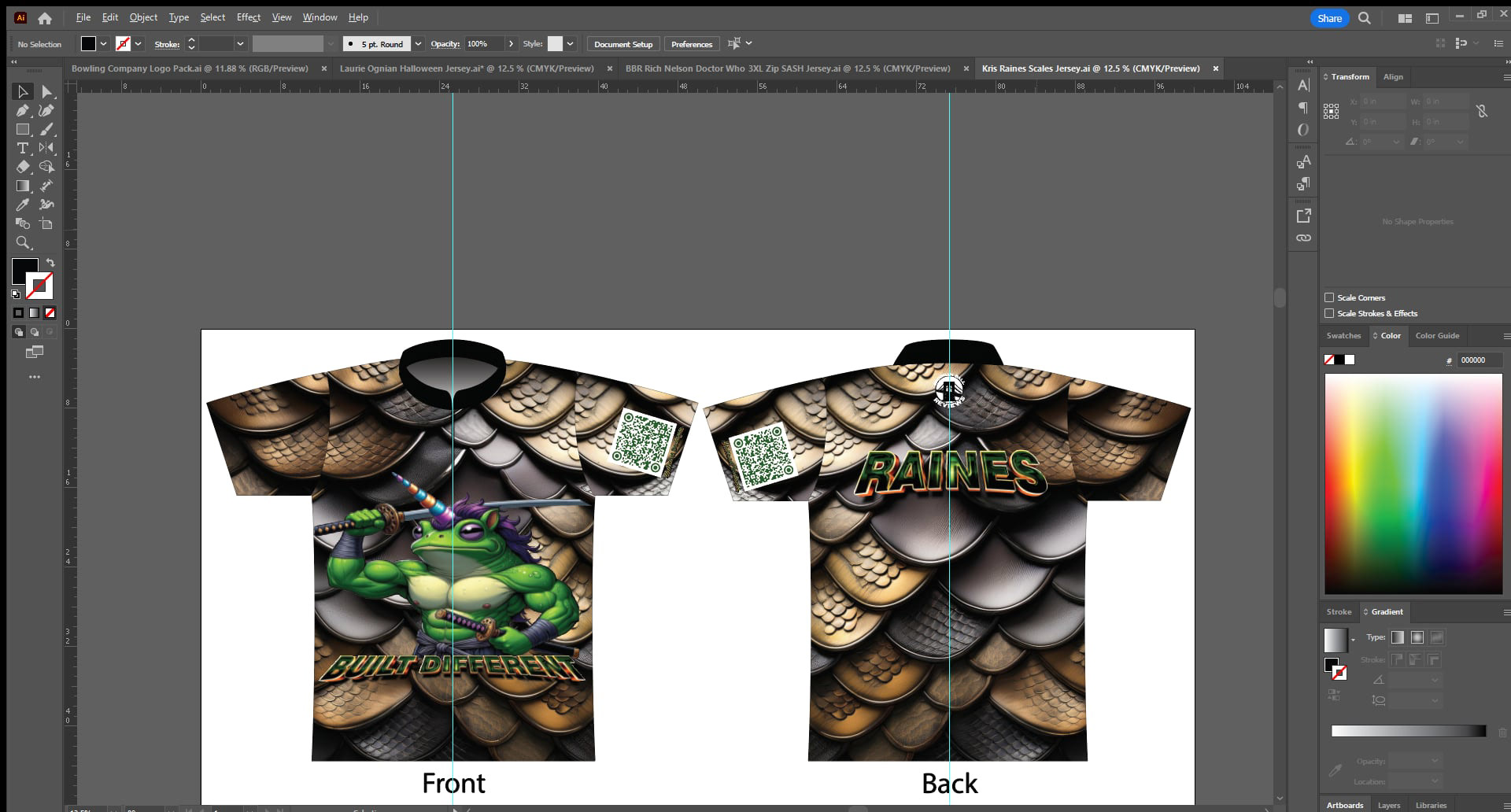Go to Illustrator Home screen
1511x812 pixels.
[45, 18]
